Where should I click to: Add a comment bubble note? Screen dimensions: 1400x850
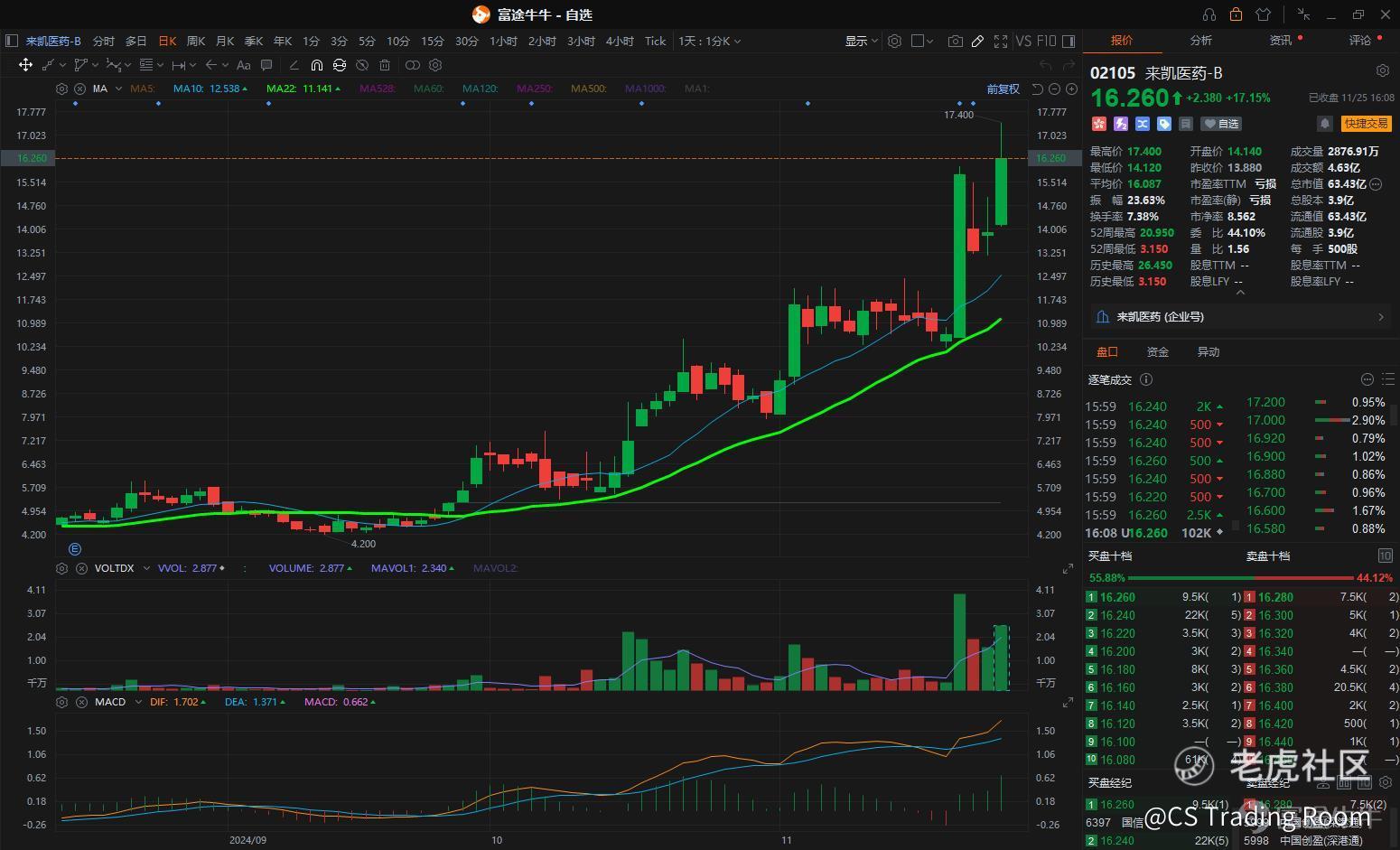(266, 65)
